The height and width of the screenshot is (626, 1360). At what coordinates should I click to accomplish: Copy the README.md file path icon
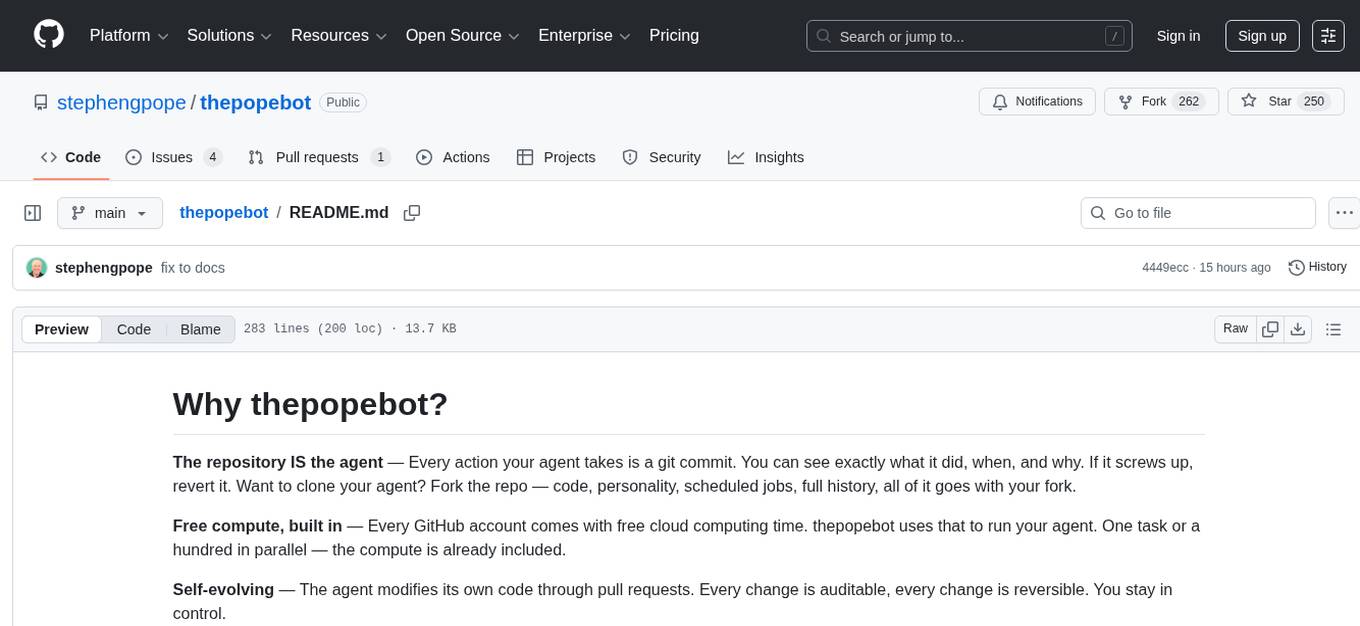pos(411,212)
